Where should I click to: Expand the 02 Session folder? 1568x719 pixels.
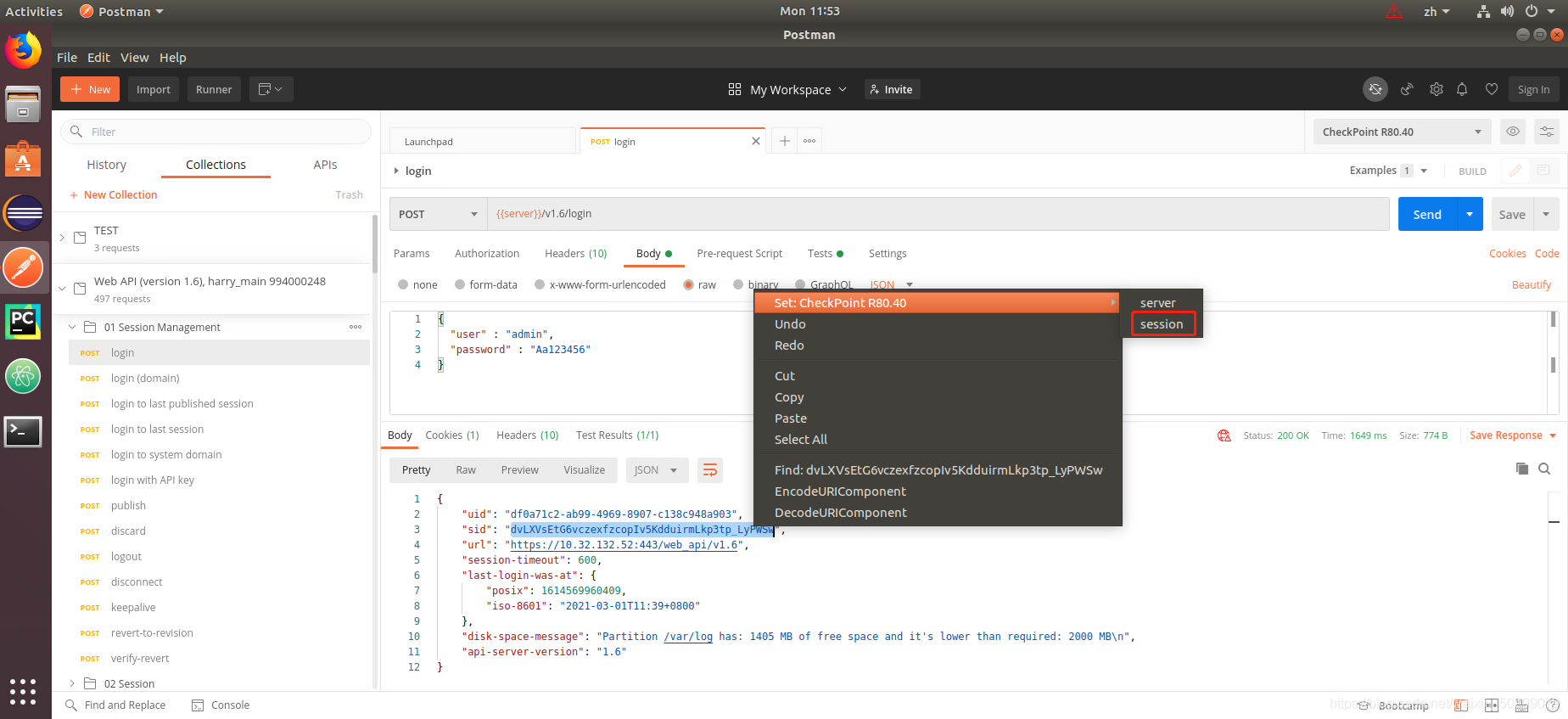click(72, 683)
